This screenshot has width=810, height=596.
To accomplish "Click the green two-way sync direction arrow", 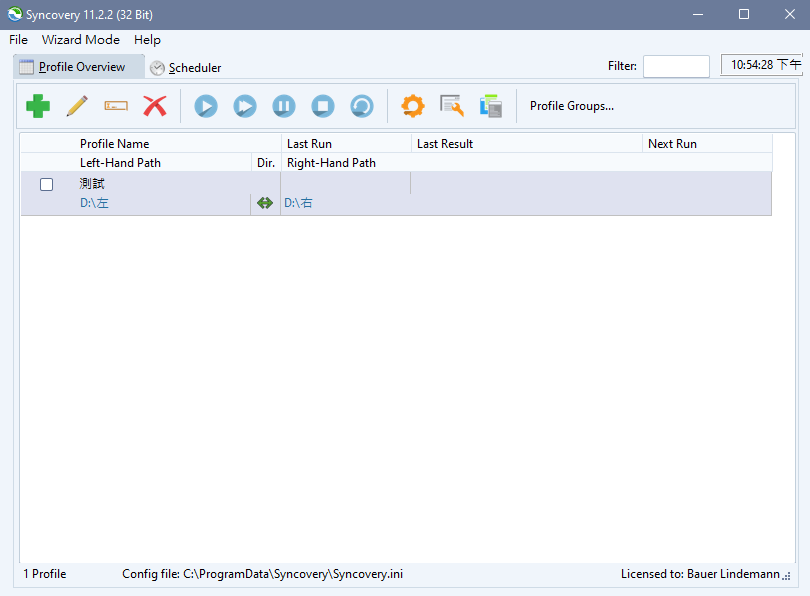I will pos(265,203).
